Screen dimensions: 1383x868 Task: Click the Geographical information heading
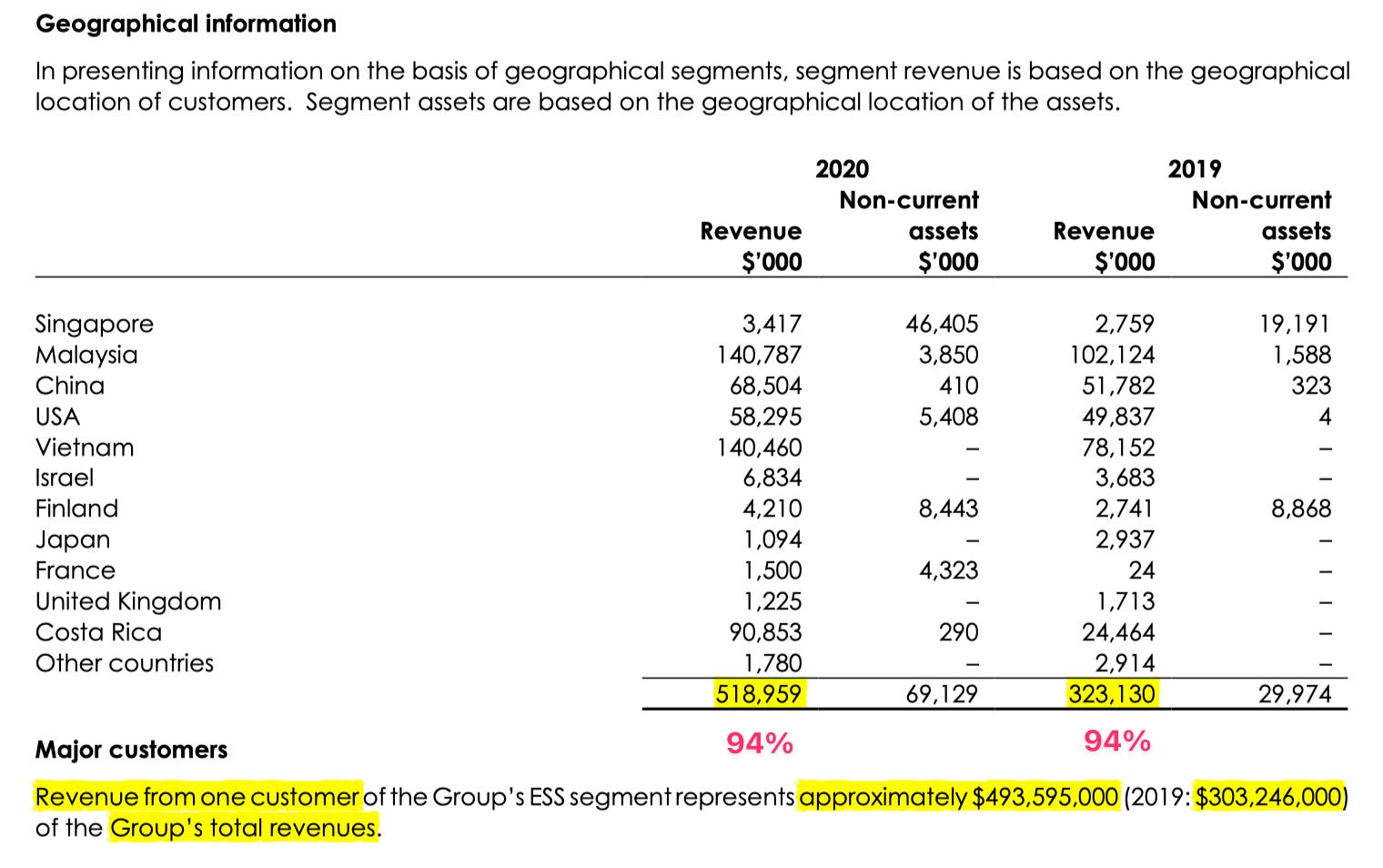pos(185,24)
